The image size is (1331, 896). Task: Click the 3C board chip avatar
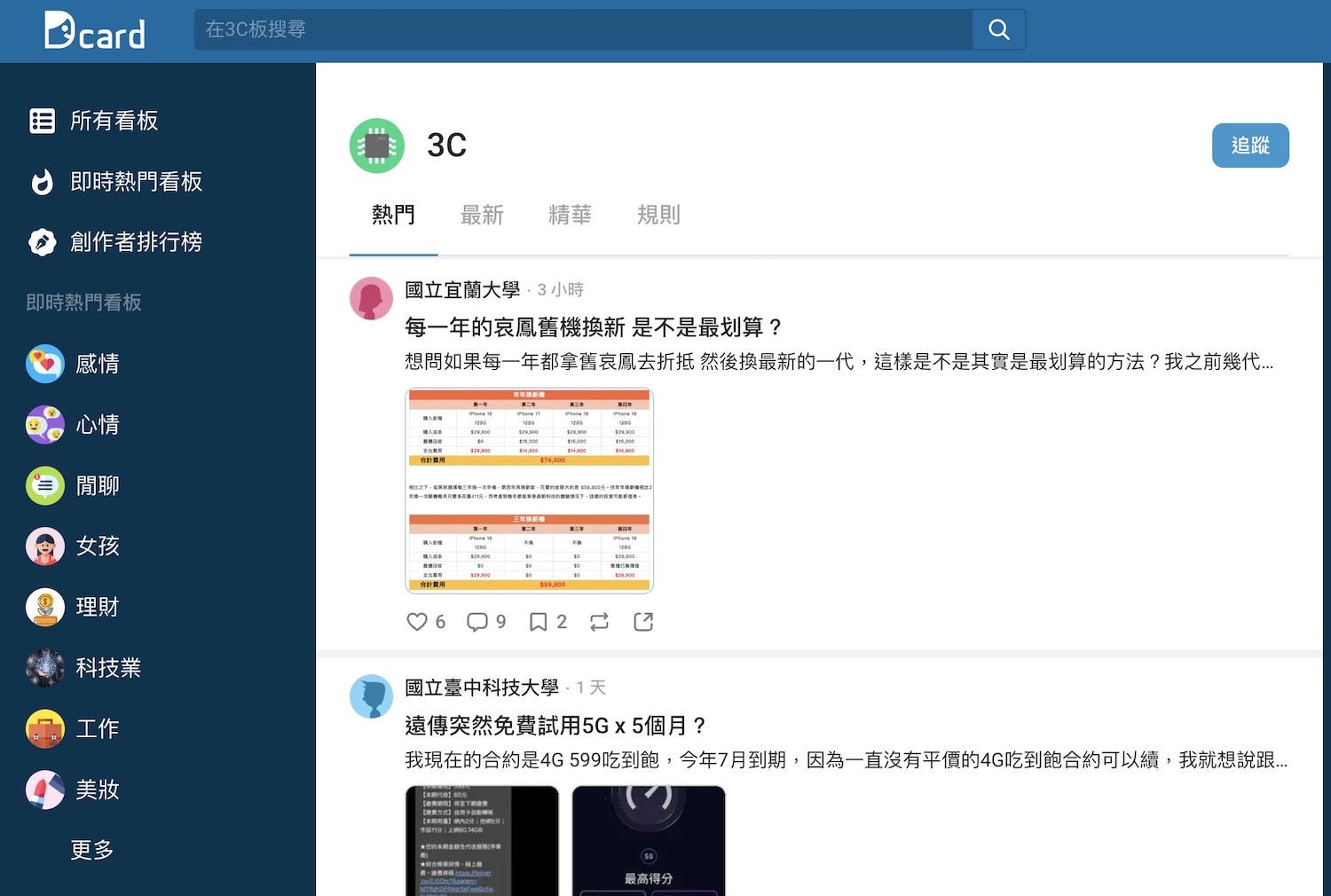[x=377, y=145]
